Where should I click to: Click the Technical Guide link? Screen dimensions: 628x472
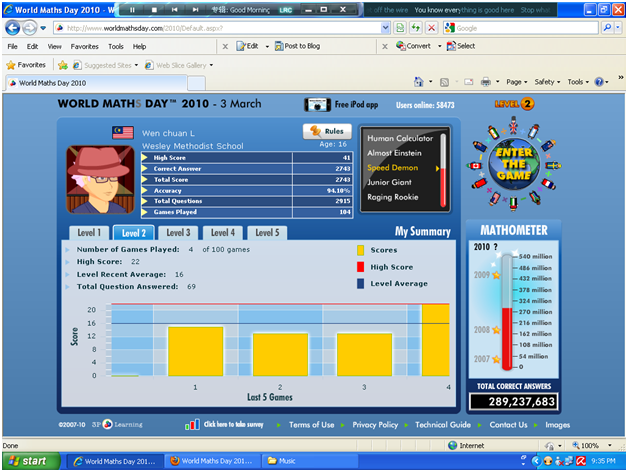[x=443, y=425]
